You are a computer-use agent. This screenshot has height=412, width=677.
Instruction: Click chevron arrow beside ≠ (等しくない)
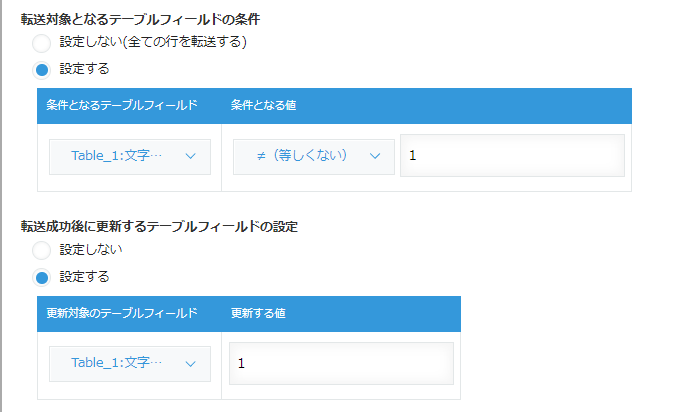375,156
